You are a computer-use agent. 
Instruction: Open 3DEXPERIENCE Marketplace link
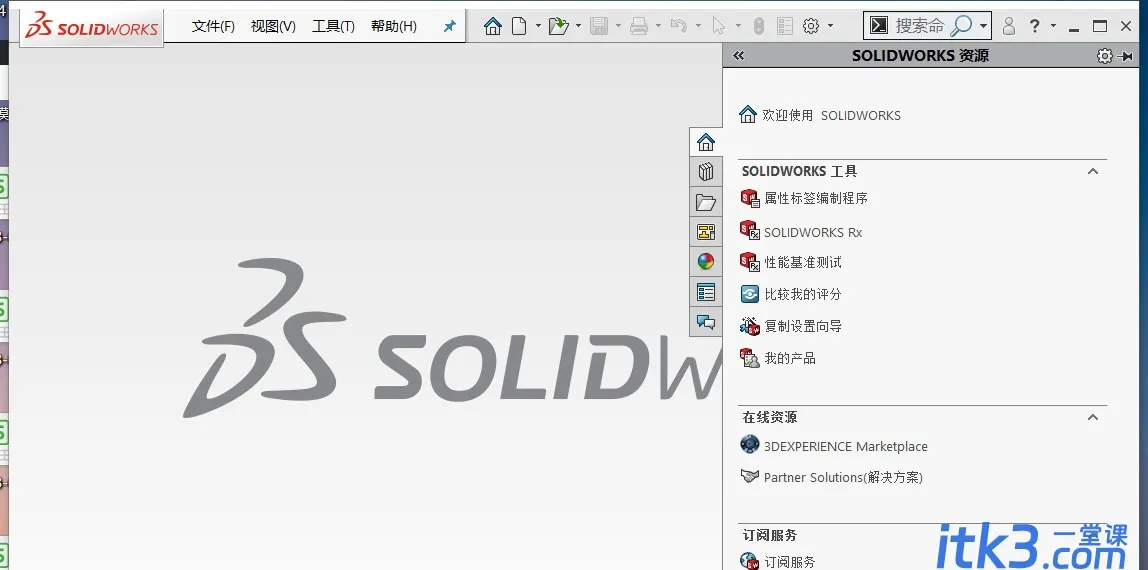point(846,446)
